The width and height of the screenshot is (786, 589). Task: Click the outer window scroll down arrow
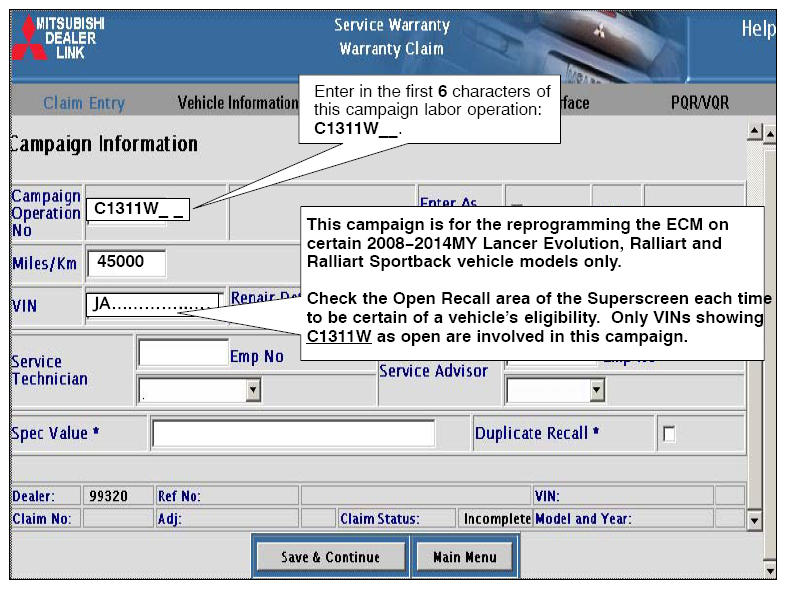770,570
